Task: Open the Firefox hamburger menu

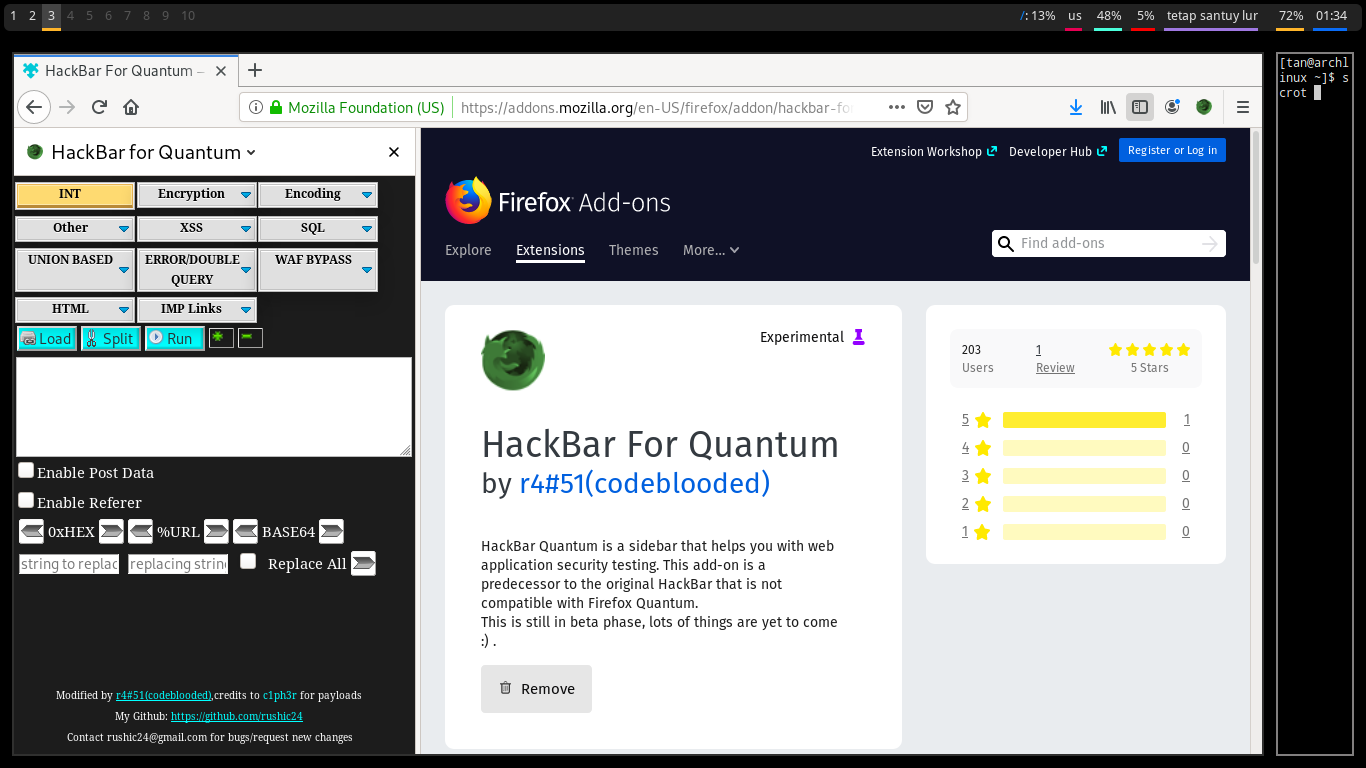Action: point(1243,107)
